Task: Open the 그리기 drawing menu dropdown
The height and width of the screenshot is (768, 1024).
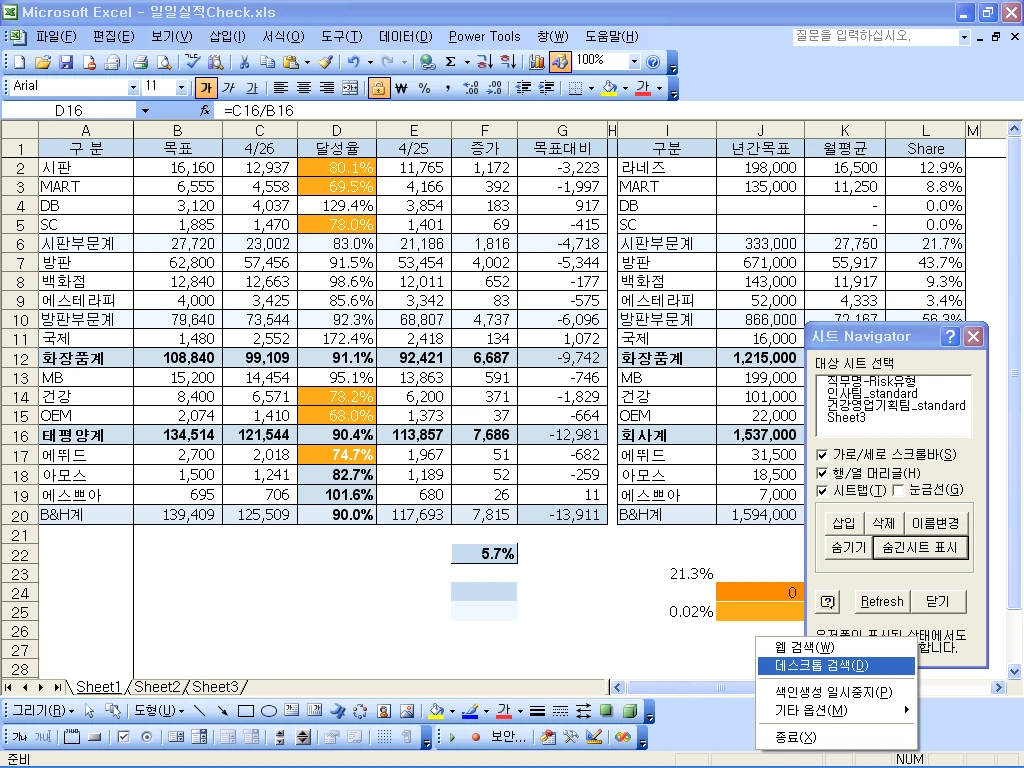Action: tap(43, 711)
